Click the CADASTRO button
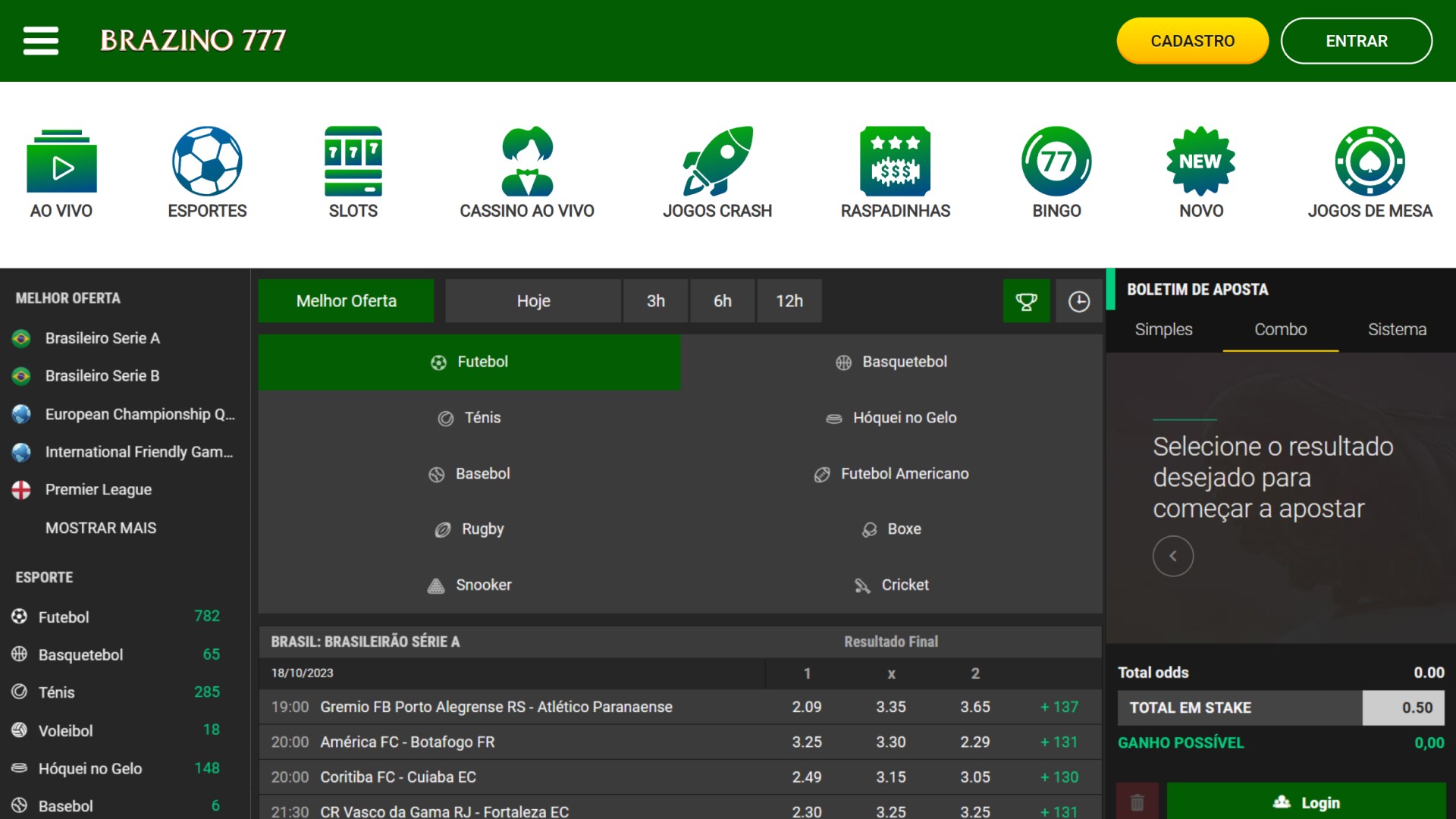The width and height of the screenshot is (1456, 819). point(1192,41)
